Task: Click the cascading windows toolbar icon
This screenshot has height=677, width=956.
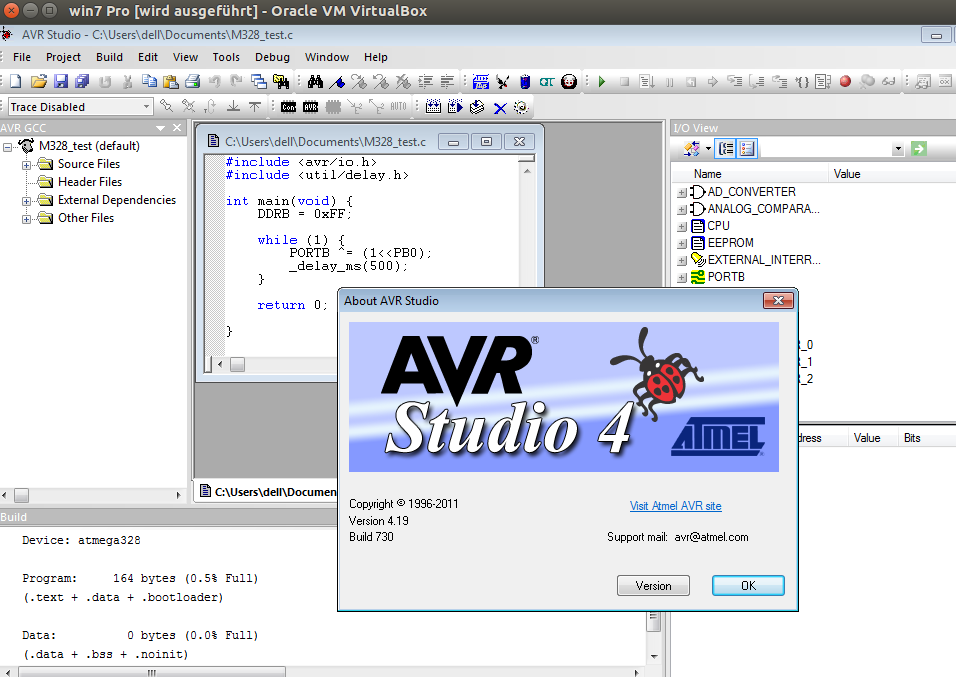Action: pos(259,81)
